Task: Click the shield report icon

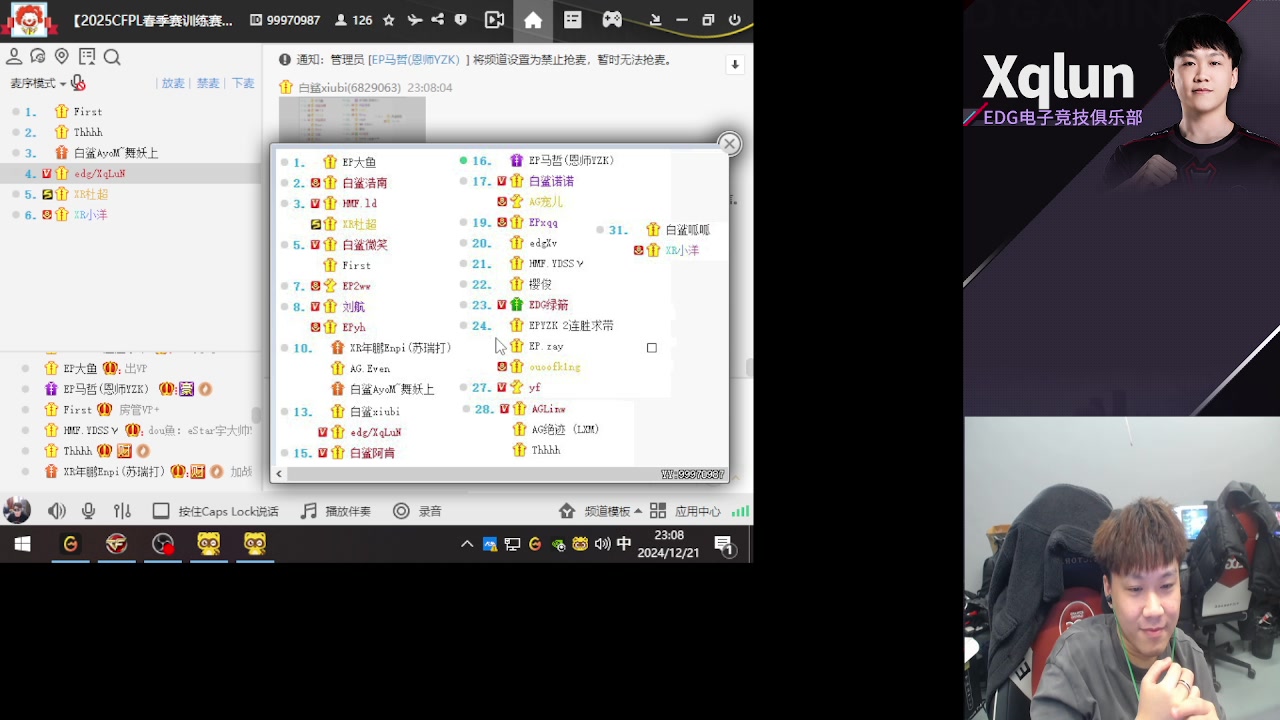Action: tap(460, 20)
